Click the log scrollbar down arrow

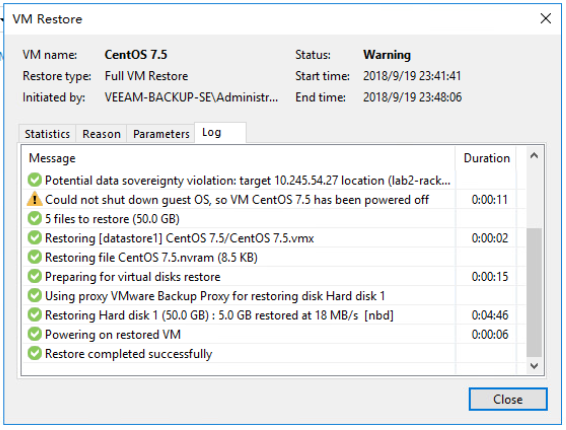point(534,365)
